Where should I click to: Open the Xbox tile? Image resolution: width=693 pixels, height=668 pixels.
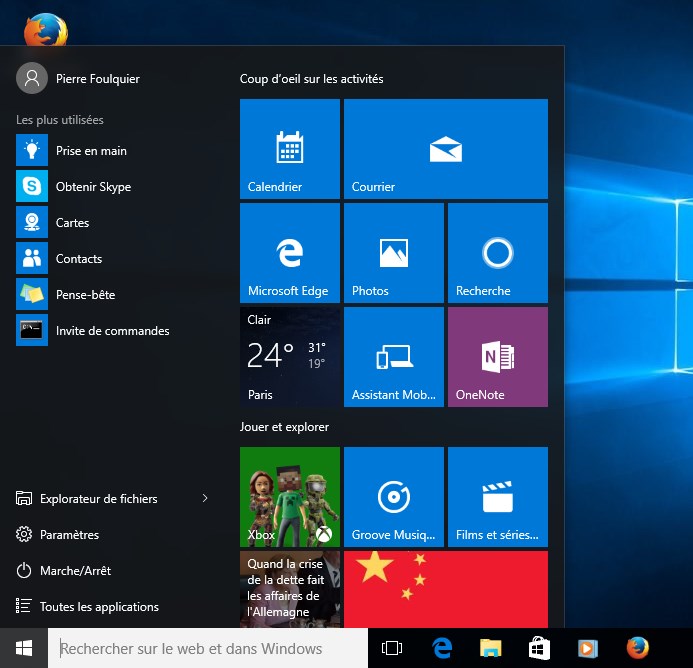point(290,497)
